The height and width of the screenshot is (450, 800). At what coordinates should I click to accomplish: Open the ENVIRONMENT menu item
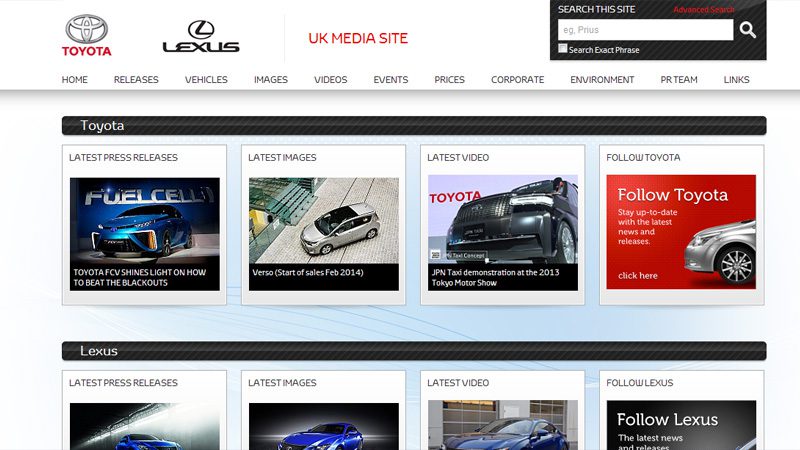tap(602, 80)
